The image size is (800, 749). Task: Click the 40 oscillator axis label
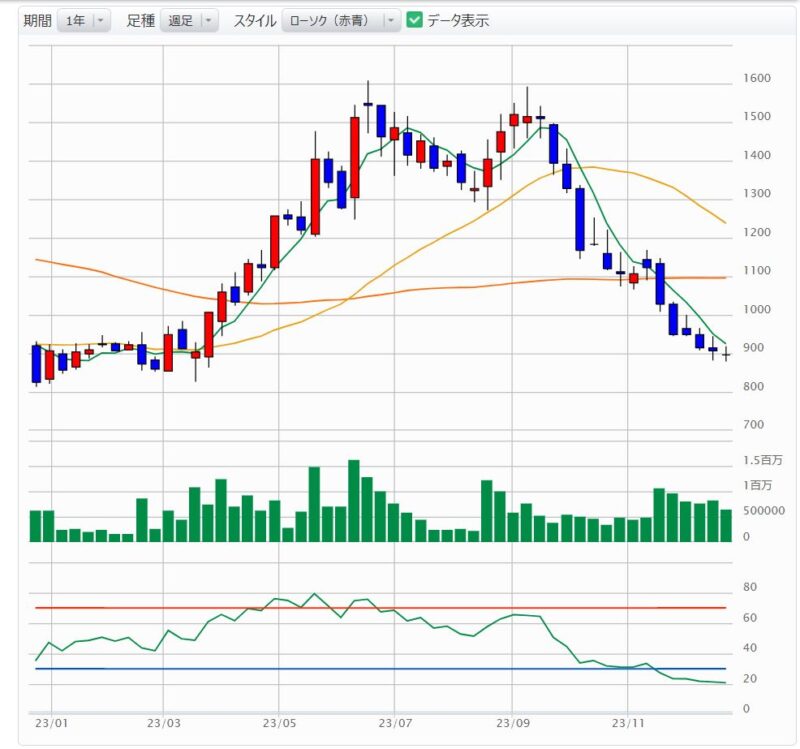(750, 648)
